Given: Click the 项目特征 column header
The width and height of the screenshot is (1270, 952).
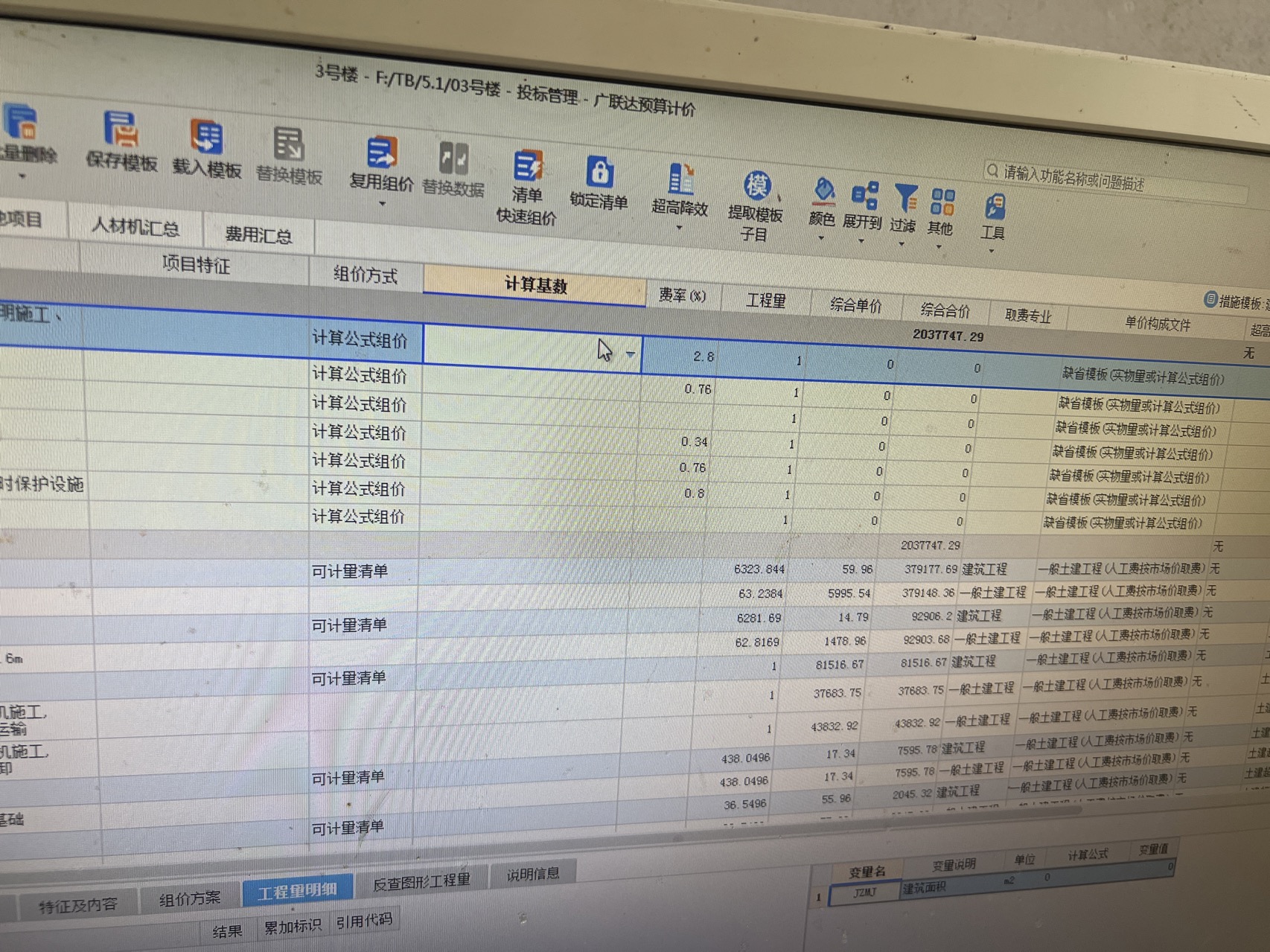Looking at the screenshot, I should 196,264.
